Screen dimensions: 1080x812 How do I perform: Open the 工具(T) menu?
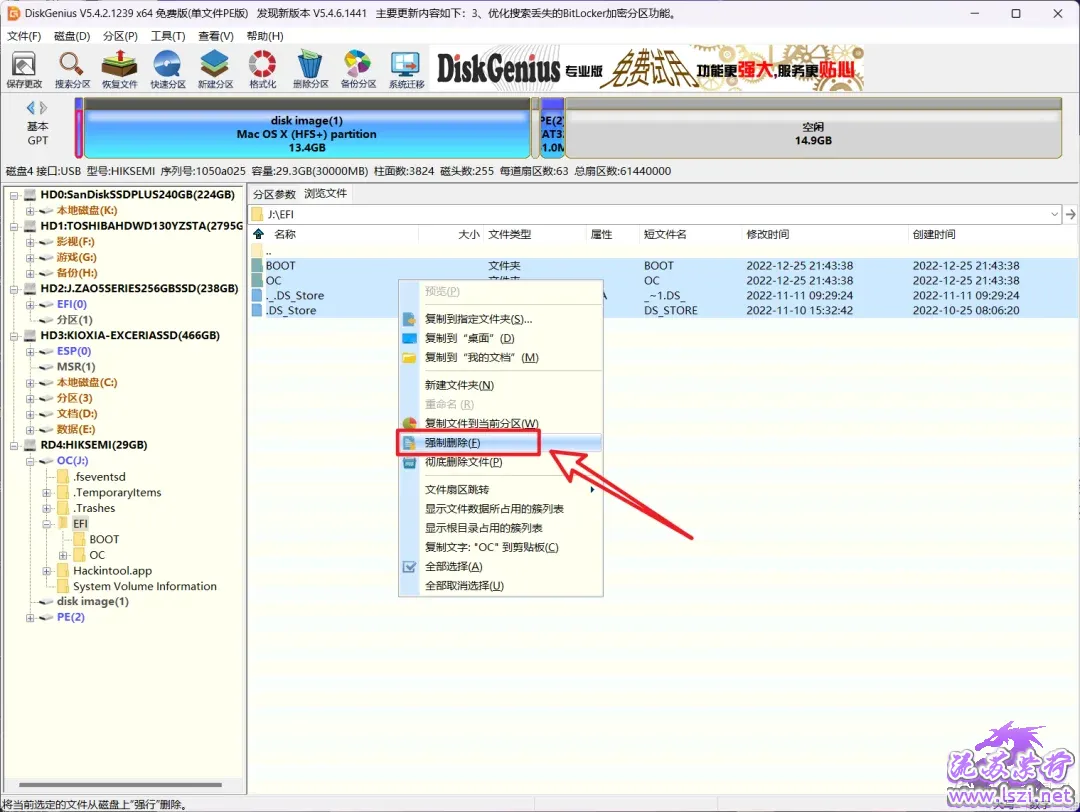[x=168, y=36]
